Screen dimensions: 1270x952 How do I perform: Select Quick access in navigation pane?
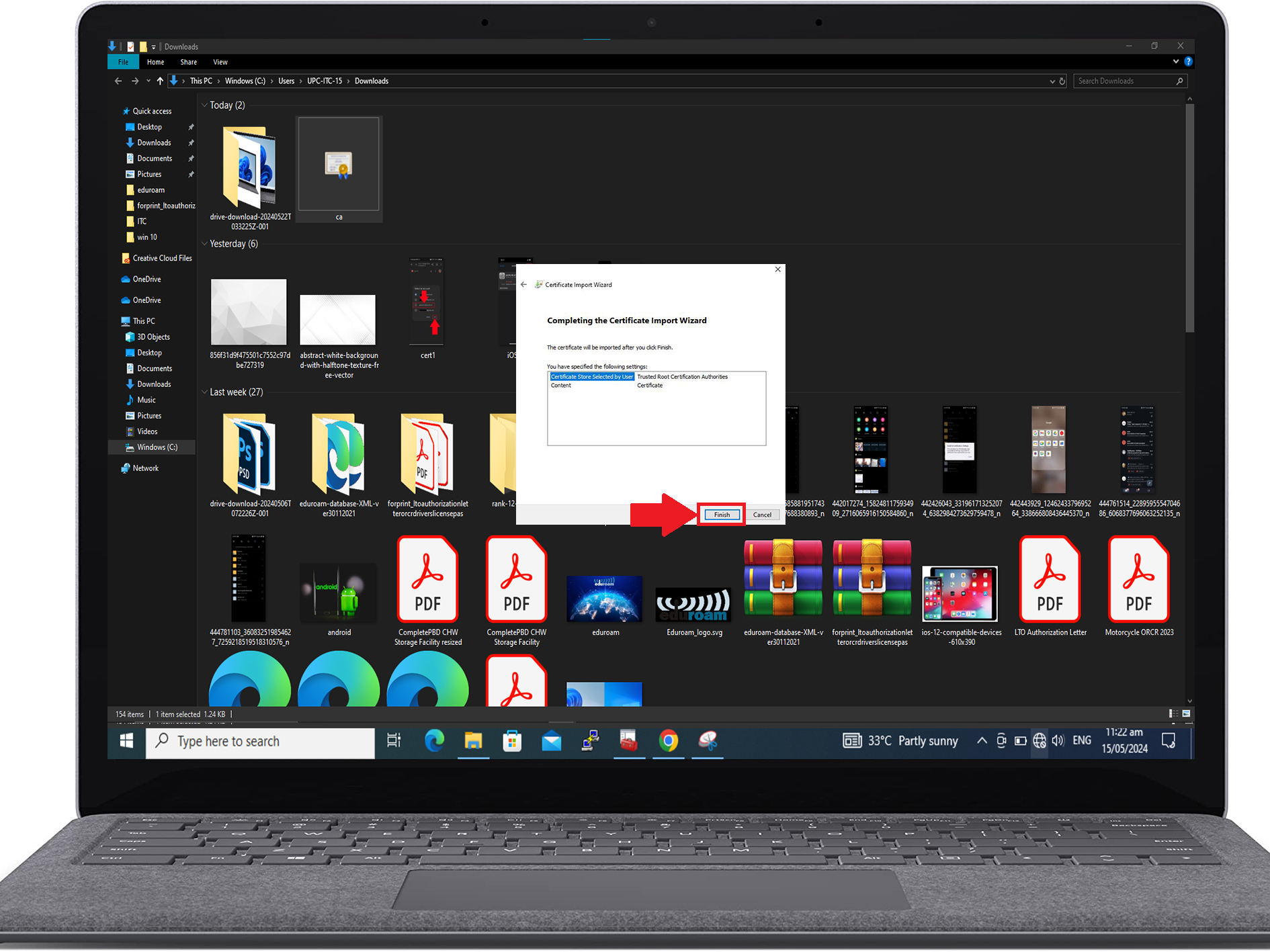(152, 112)
